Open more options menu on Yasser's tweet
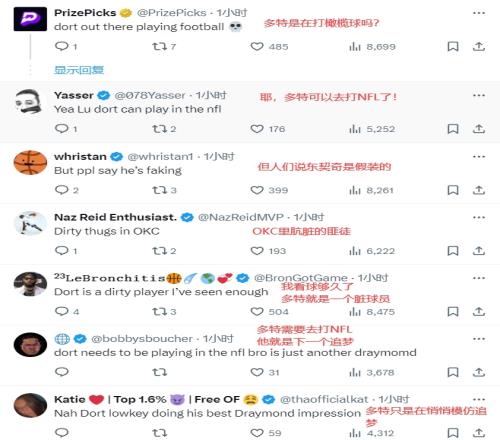Screen dimensions: 500x440 479,95
